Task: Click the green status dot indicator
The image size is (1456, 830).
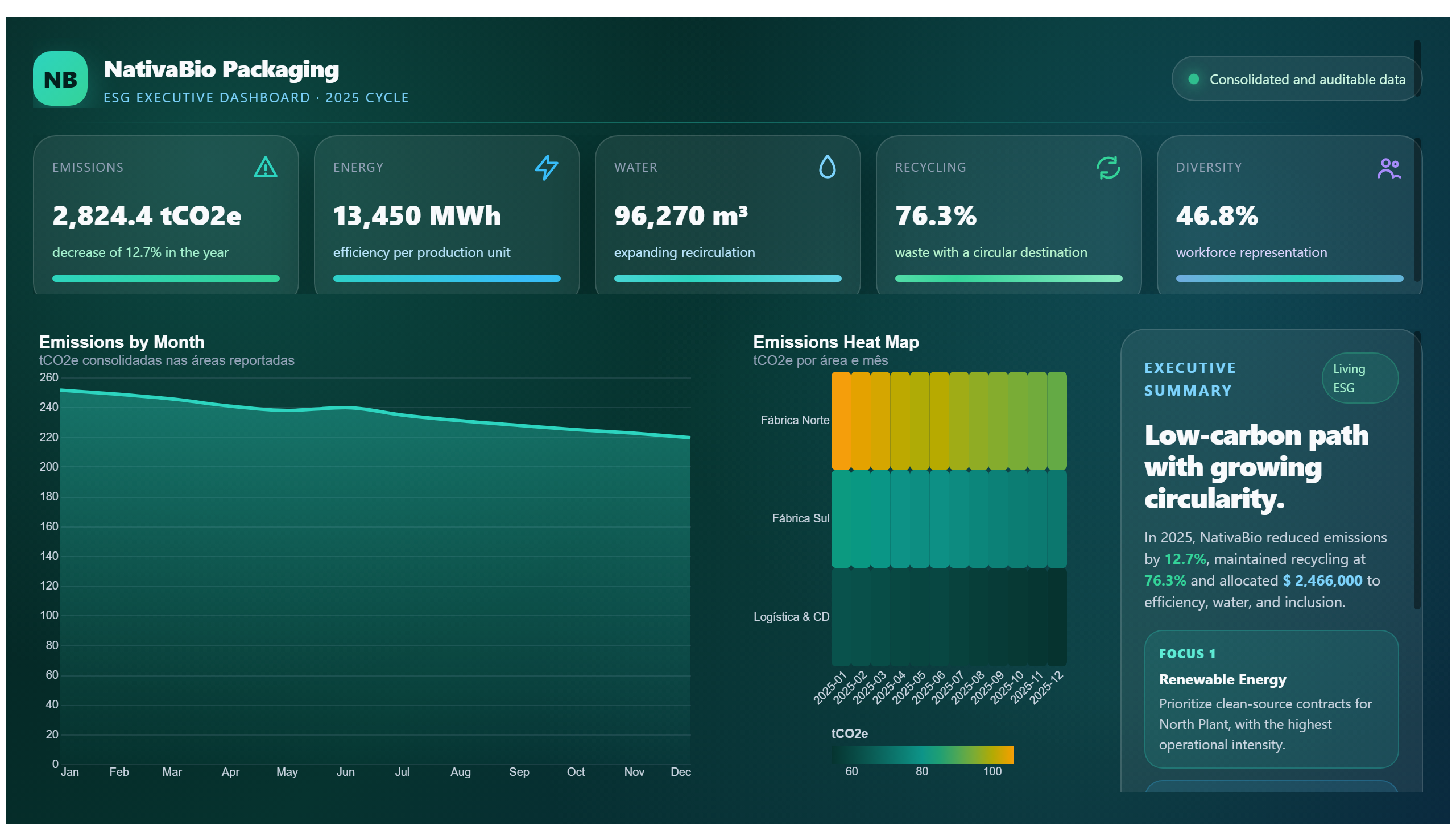Action: [1193, 79]
